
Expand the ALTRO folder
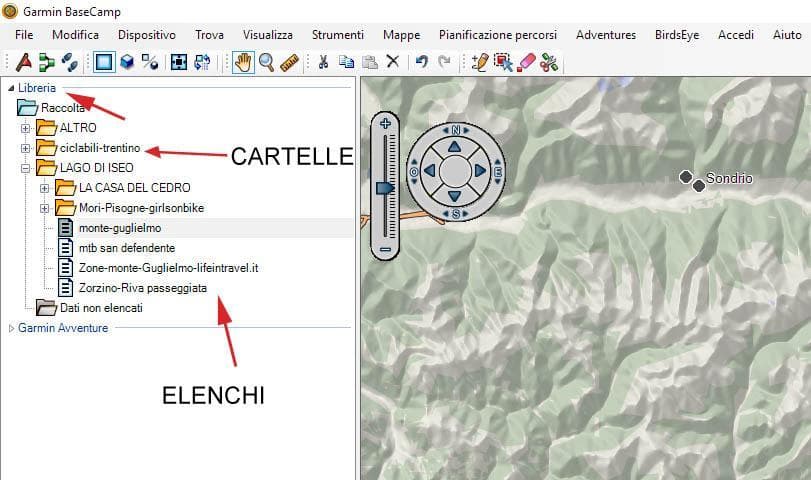point(25,128)
